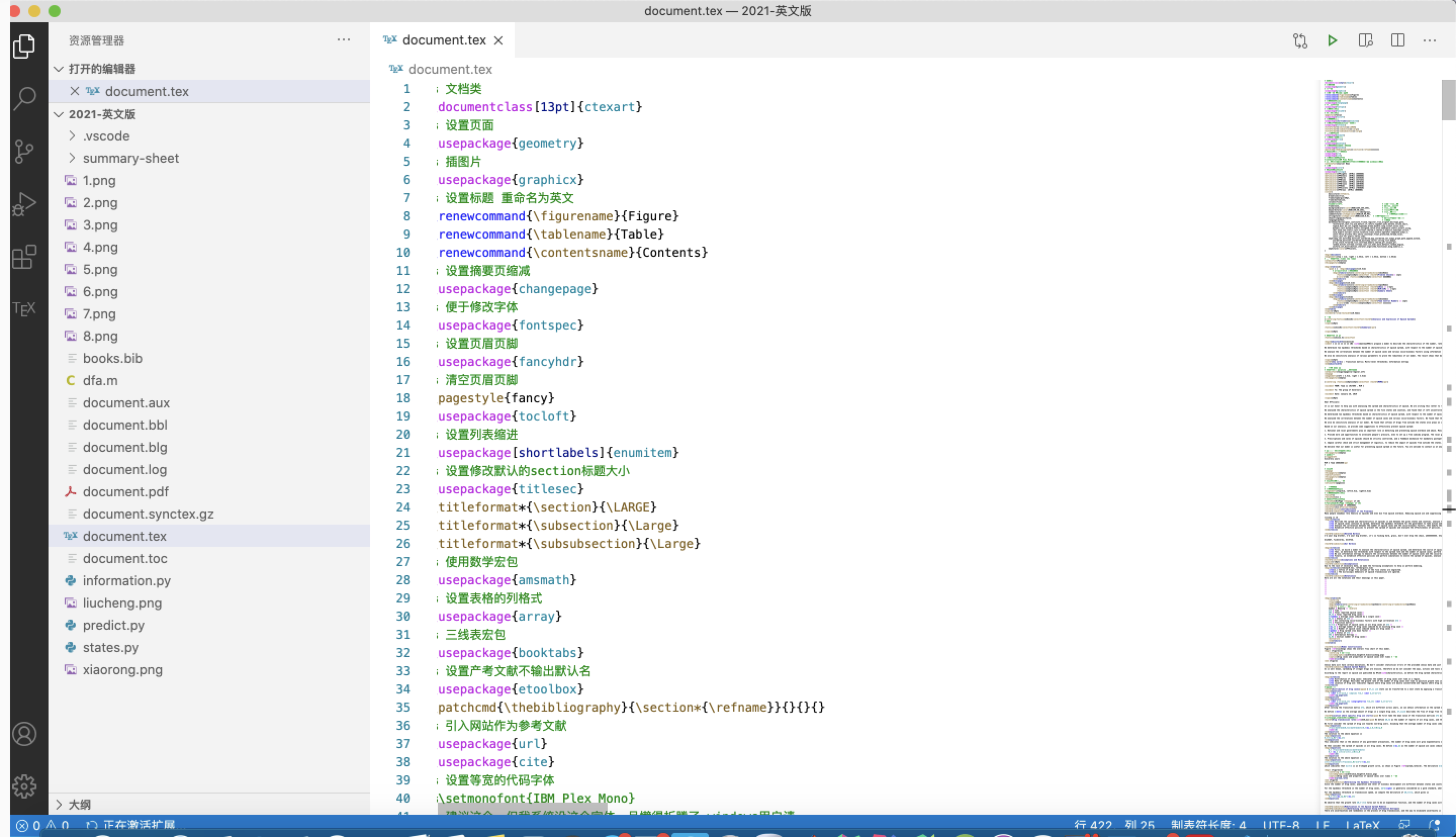The height and width of the screenshot is (837, 1456).
Task: Click the warnings count in status bar
Action: (x=58, y=825)
